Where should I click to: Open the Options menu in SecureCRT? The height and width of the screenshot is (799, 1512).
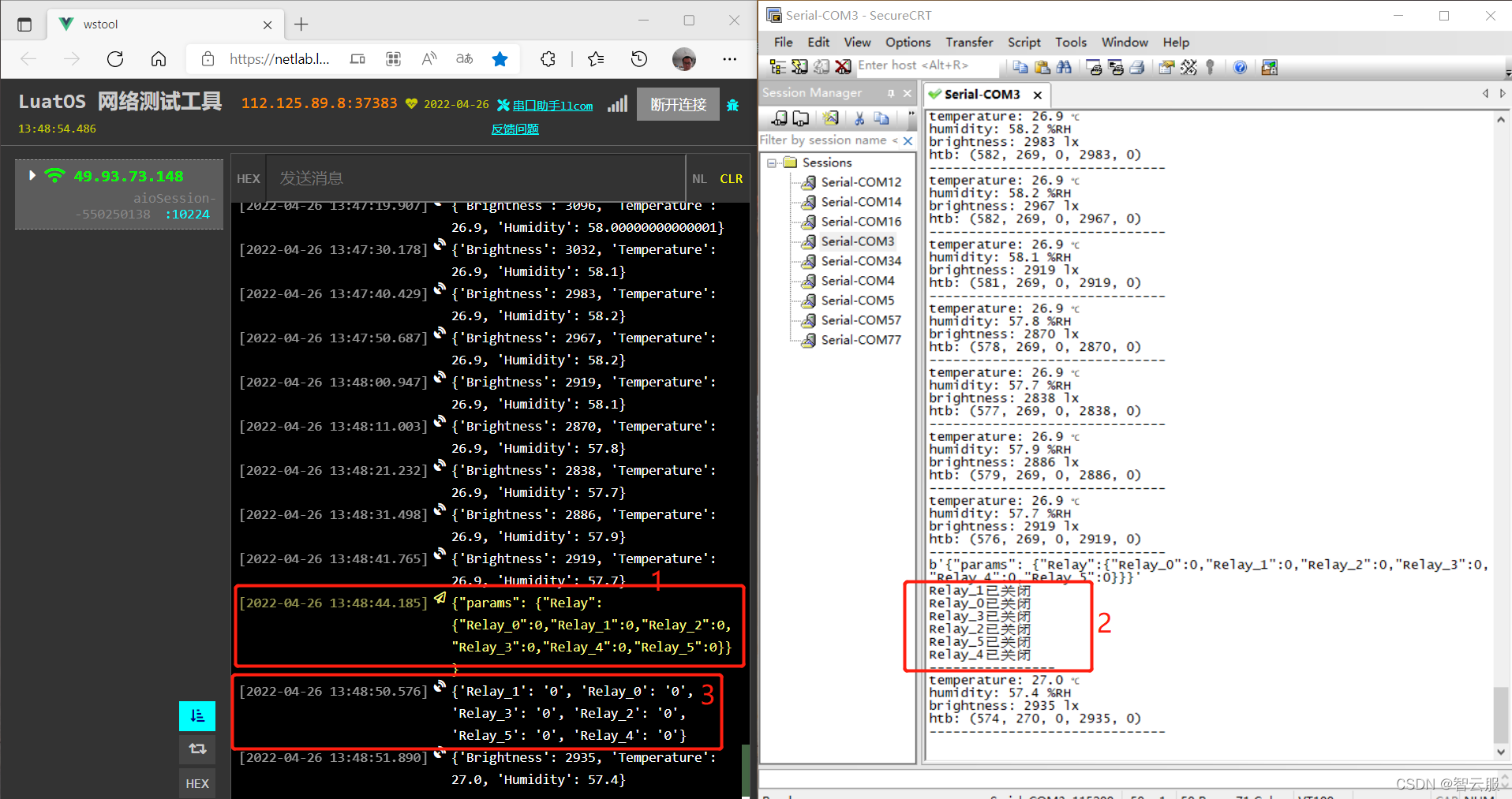pos(908,42)
